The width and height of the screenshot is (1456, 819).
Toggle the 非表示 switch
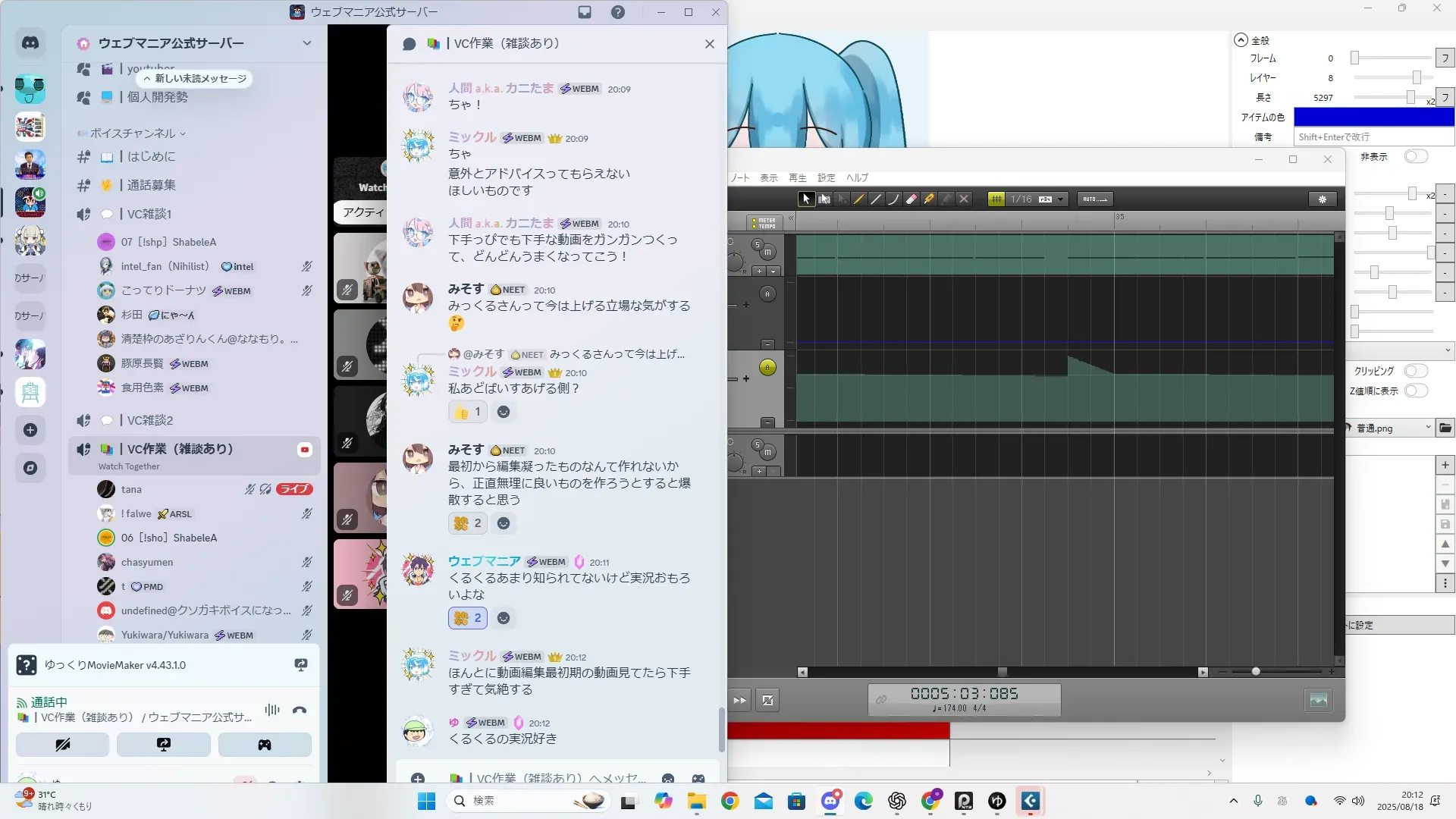[1415, 156]
